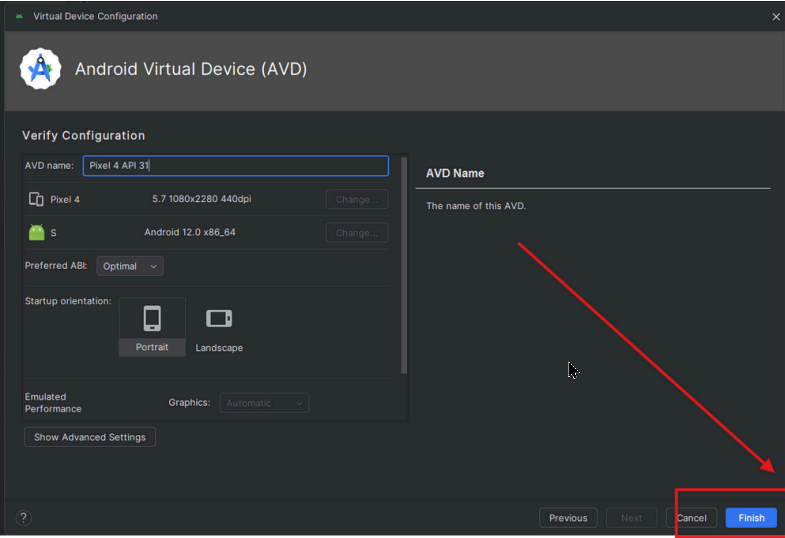Image resolution: width=785 pixels, height=538 pixels.
Task: Click Change button for Pixel 4 device
Action: [357, 199]
